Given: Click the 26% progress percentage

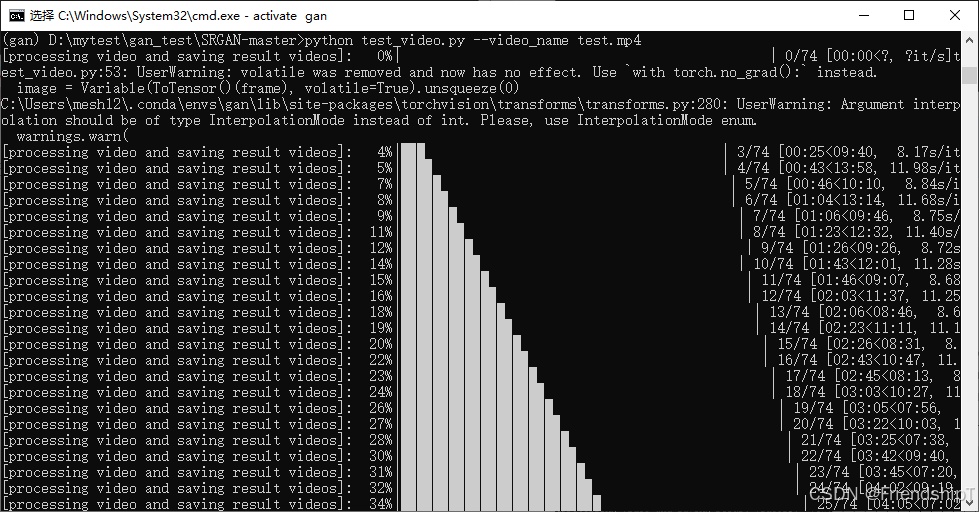Looking at the screenshot, I should [x=381, y=408].
